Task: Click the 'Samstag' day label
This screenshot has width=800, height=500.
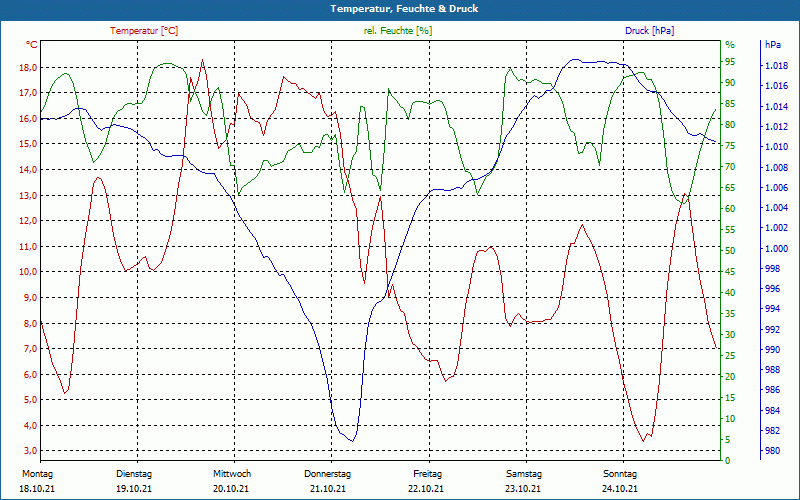Action: coord(524,474)
